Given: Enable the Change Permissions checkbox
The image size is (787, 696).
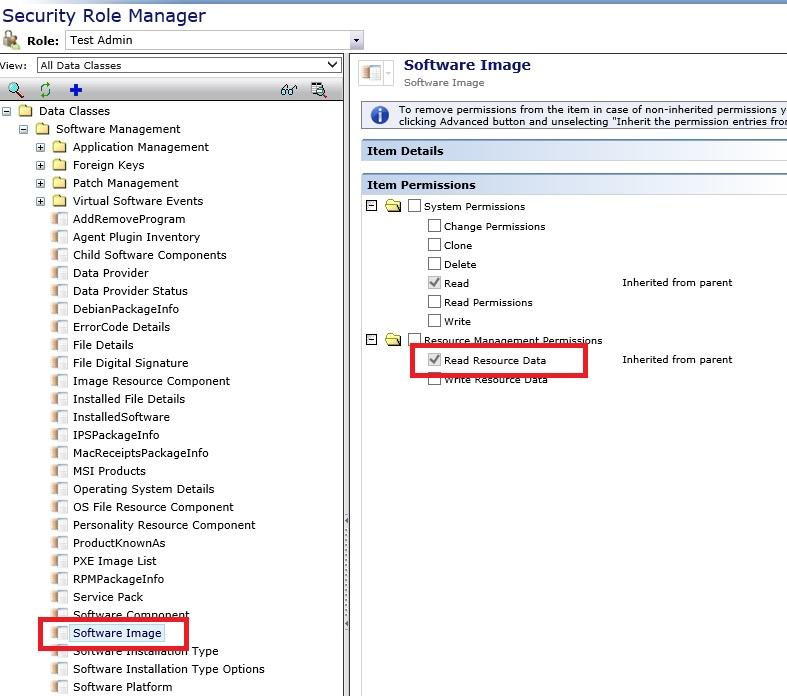Looking at the screenshot, I should click(x=434, y=226).
